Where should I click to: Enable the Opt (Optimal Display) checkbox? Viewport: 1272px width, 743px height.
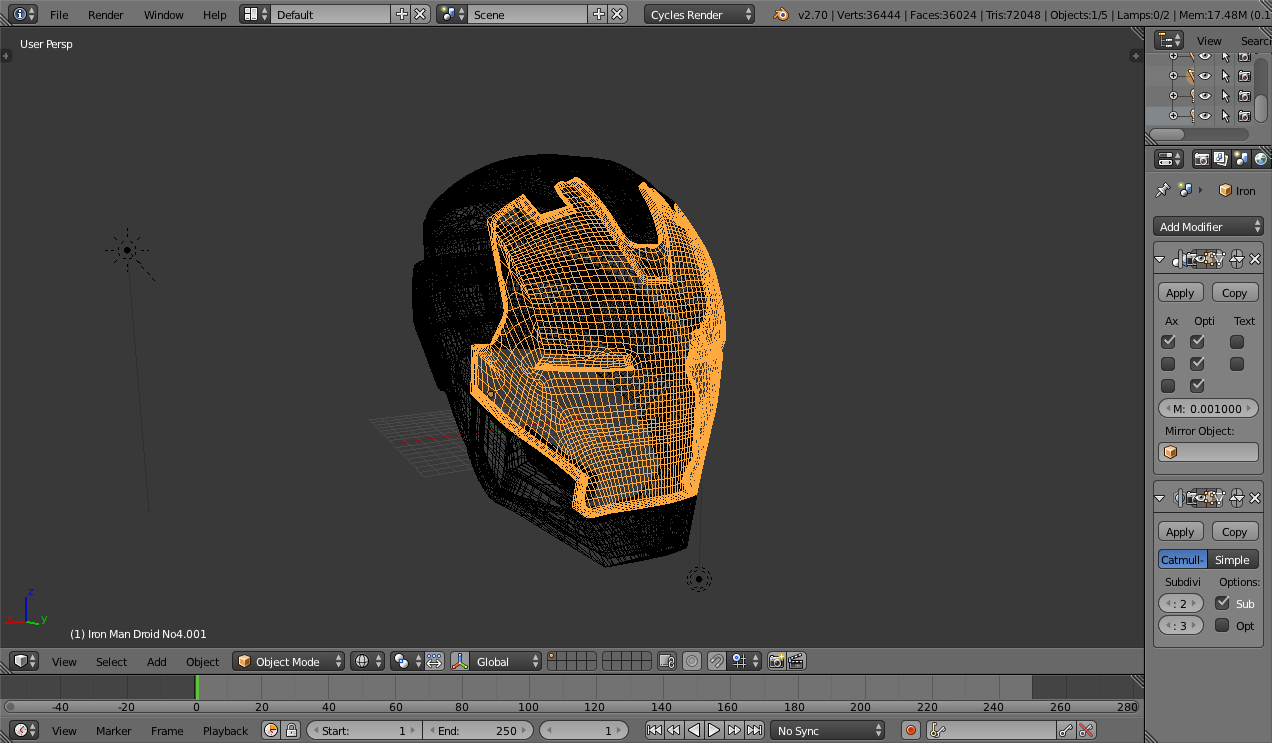click(x=1222, y=625)
